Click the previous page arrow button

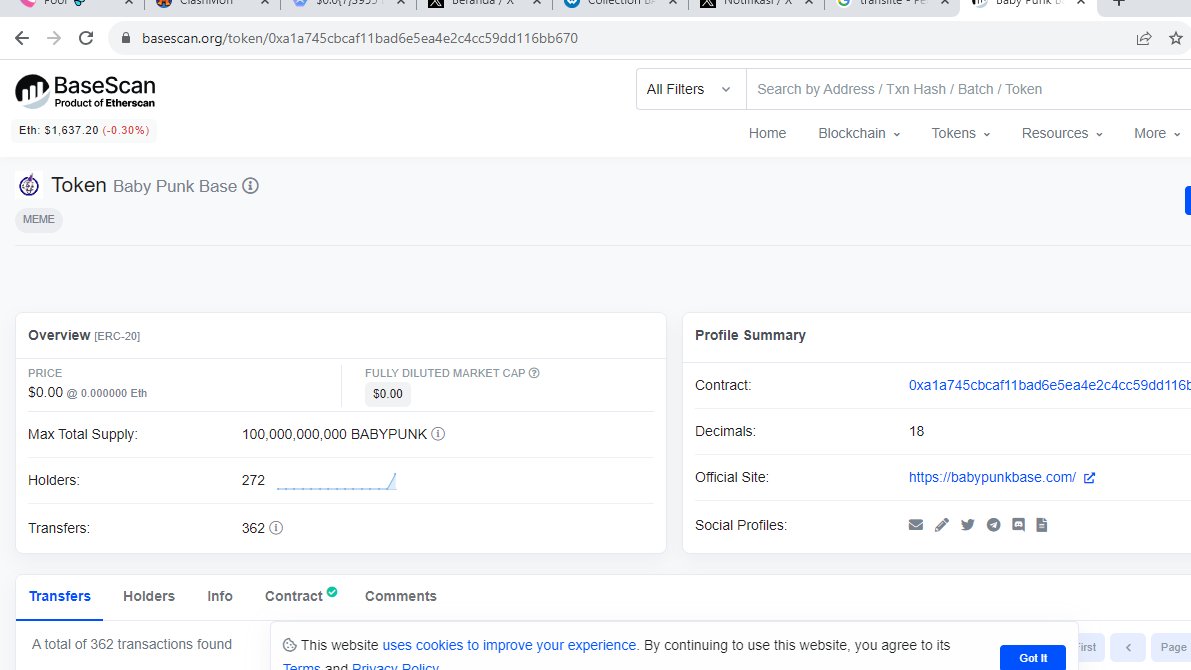click(1128, 647)
